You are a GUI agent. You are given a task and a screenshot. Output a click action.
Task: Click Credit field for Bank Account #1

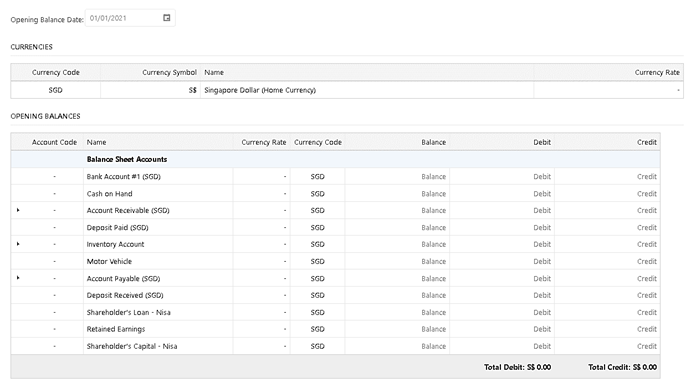(x=607, y=177)
